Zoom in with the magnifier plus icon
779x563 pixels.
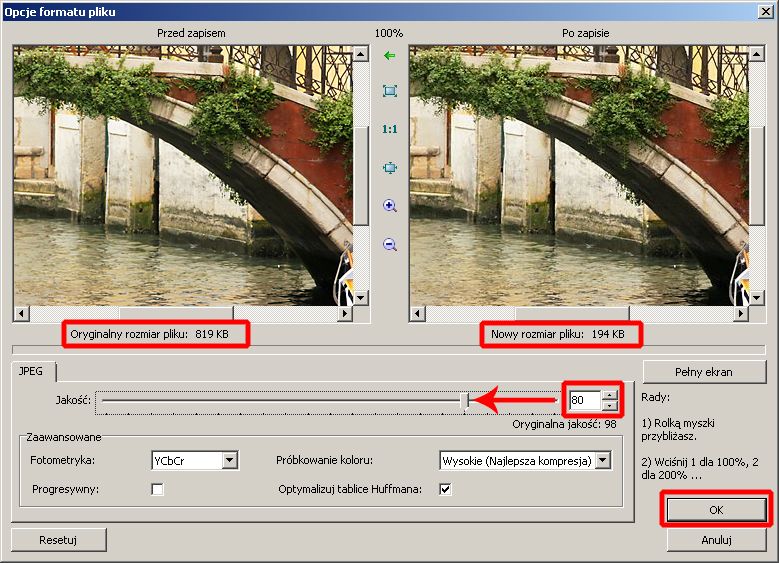pos(389,206)
